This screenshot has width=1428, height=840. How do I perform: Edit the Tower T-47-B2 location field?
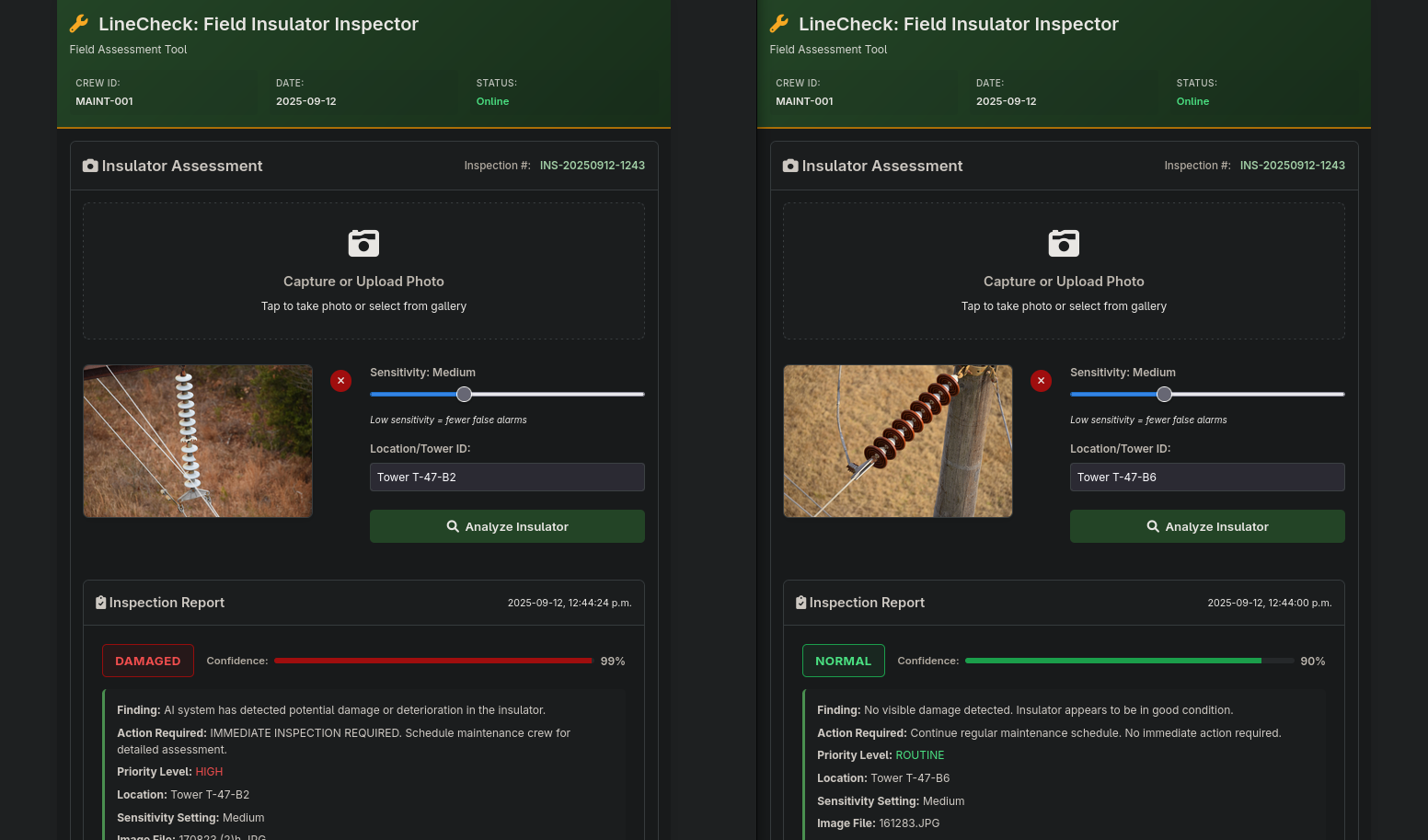tap(507, 478)
